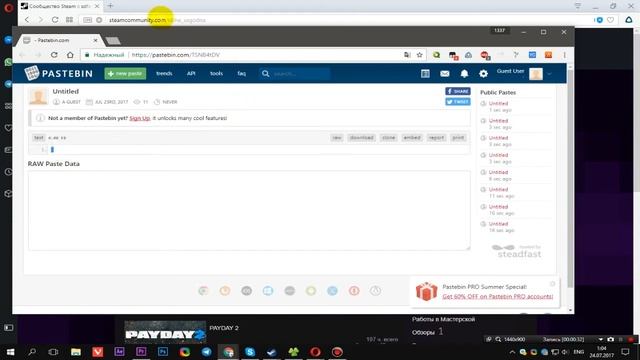640x360 pixels.
Task: Open Untitled public paste from 11 sec ago
Action: click(498, 190)
